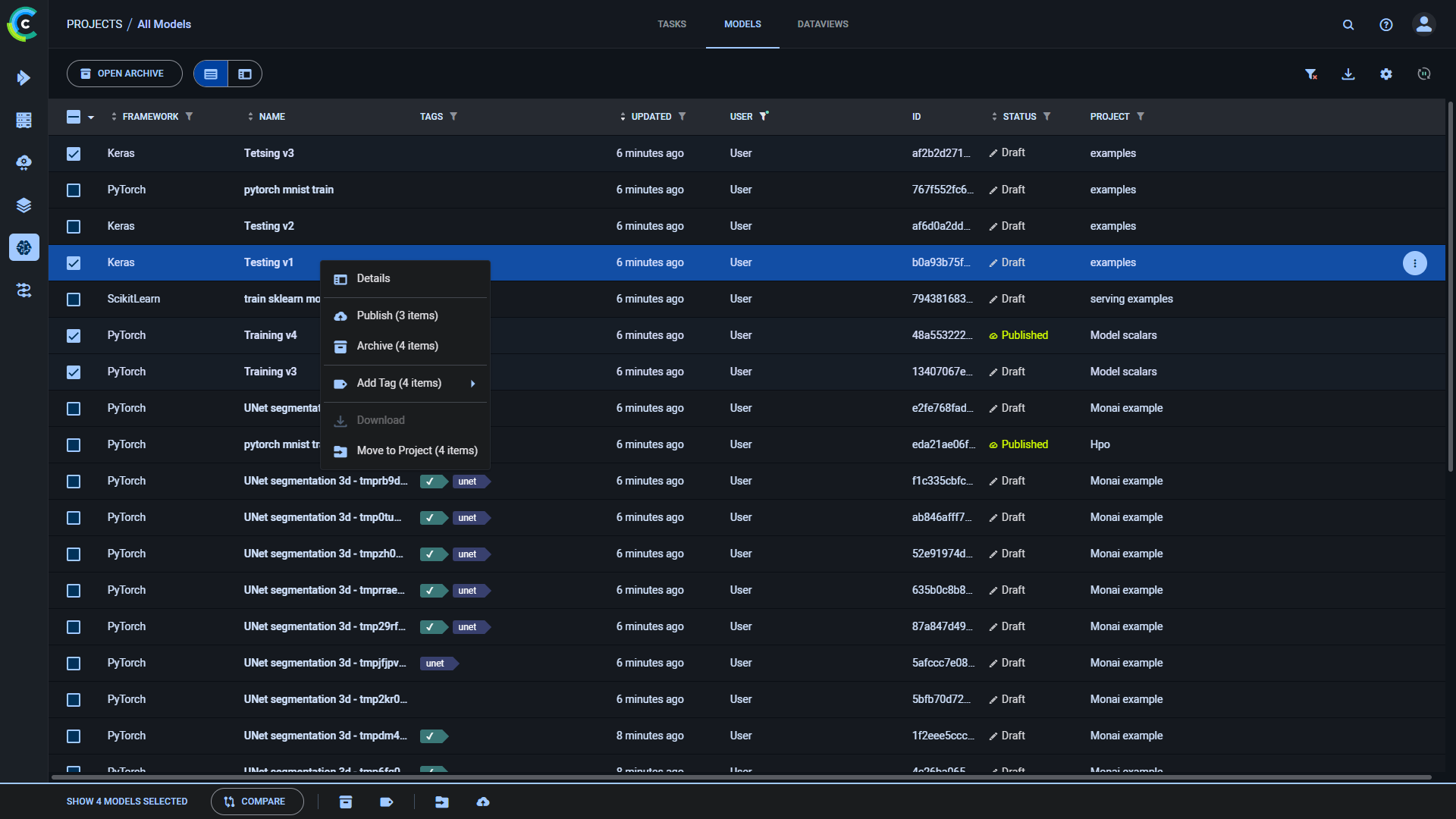Expand Add Tag (4 items) submenu
The width and height of the screenshot is (1456, 819).
[x=472, y=383]
